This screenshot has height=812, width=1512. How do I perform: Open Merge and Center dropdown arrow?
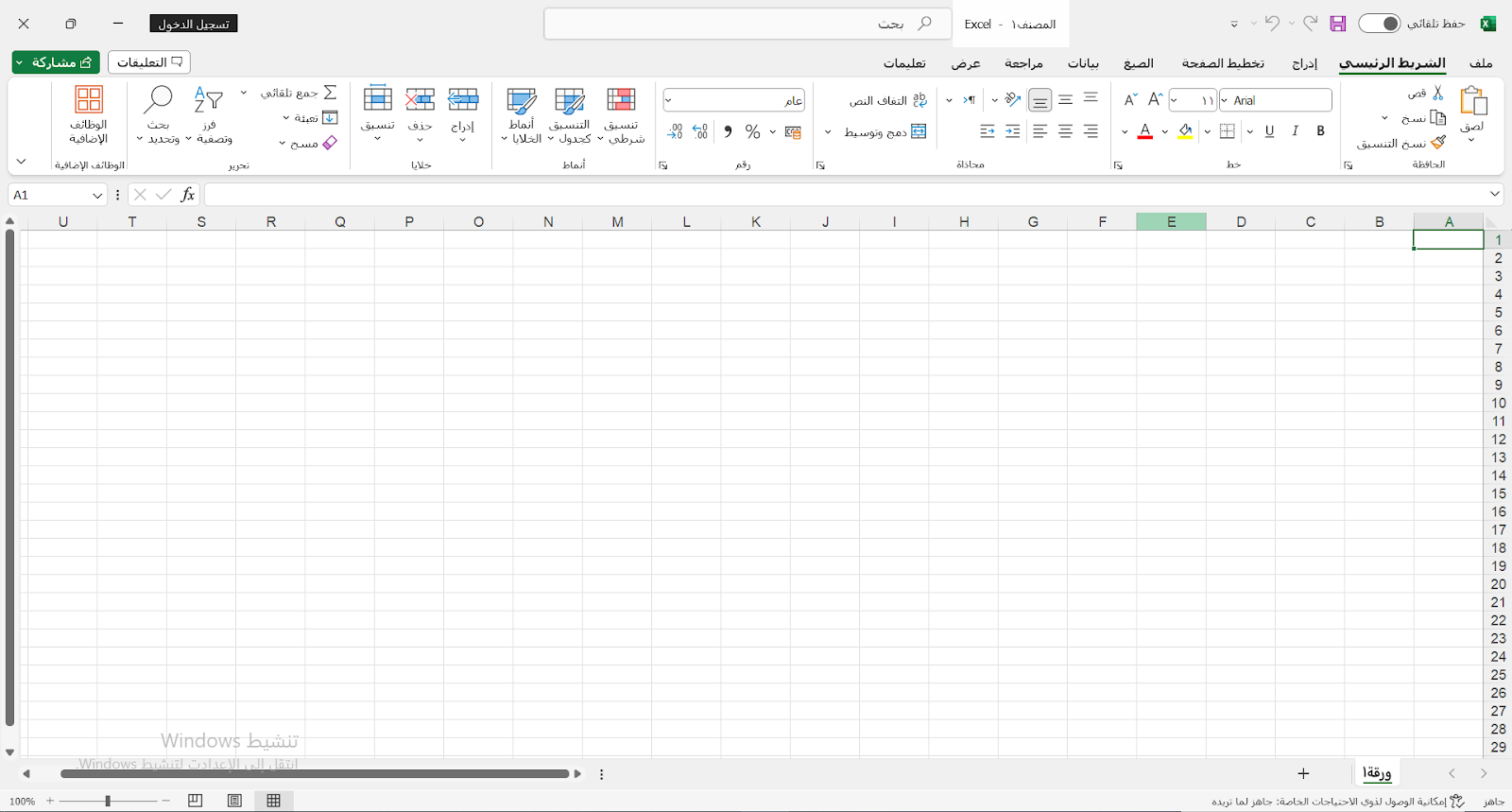point(828,131)
